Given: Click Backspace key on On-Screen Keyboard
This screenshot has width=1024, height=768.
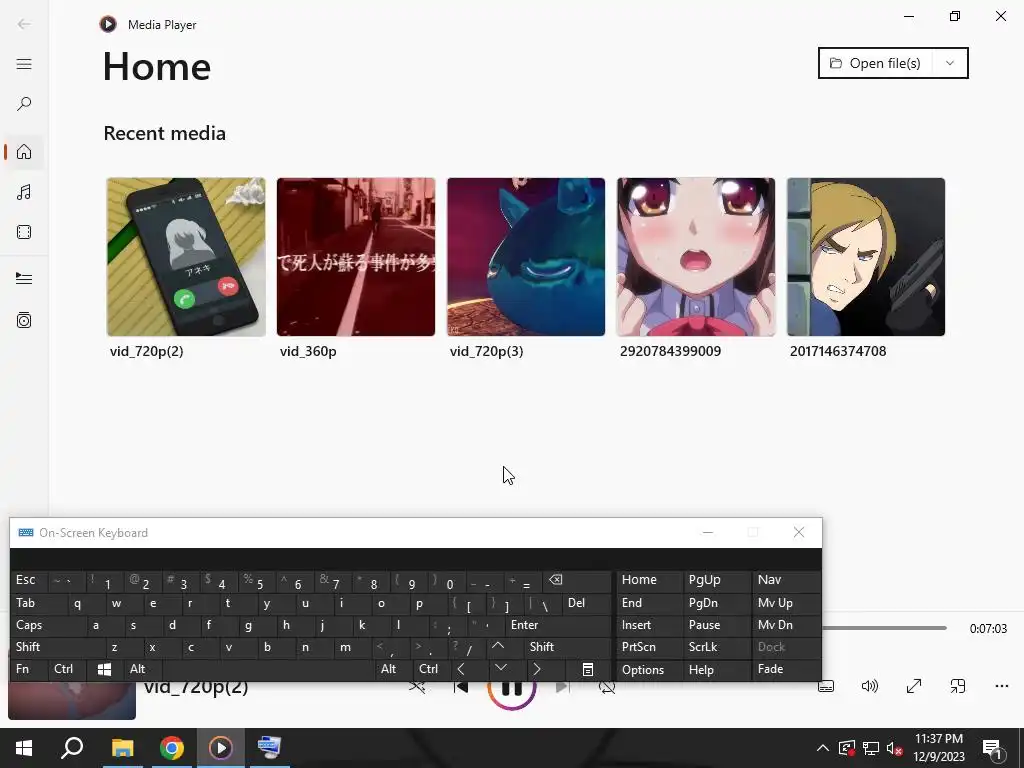Looking at the screenshot, I should (577, 580).
